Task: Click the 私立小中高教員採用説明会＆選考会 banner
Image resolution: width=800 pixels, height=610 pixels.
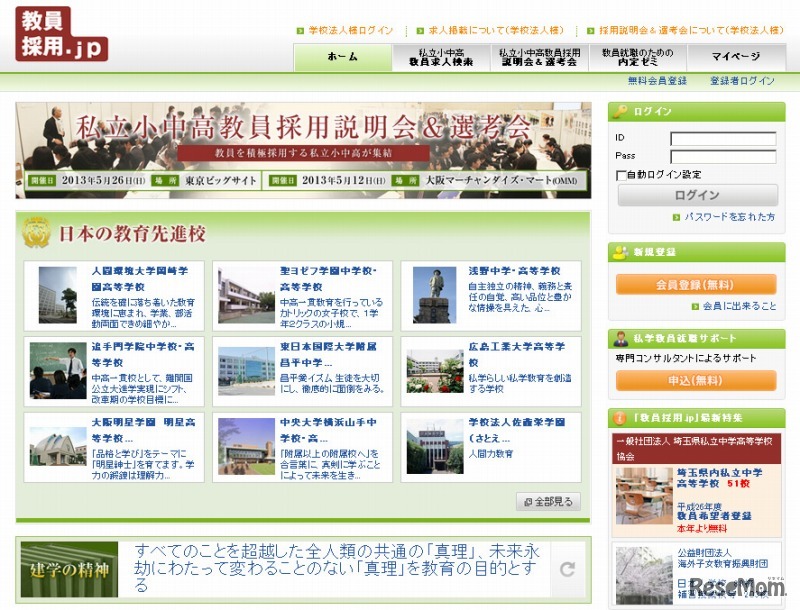Action: pyautogui.click(x=304, y=150)
